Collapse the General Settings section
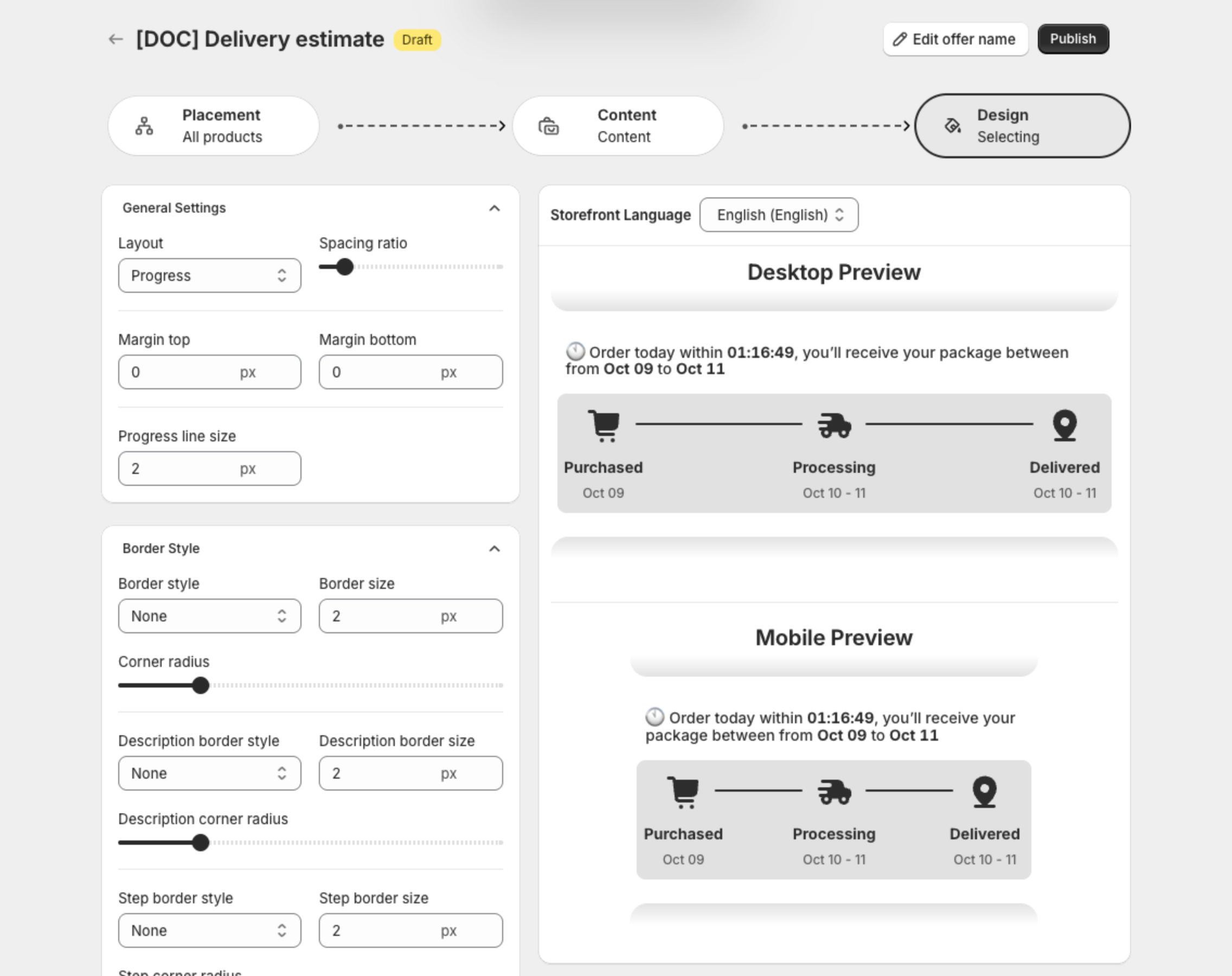This screenshot has width=1232, height=976. click(x=495, y=209)
